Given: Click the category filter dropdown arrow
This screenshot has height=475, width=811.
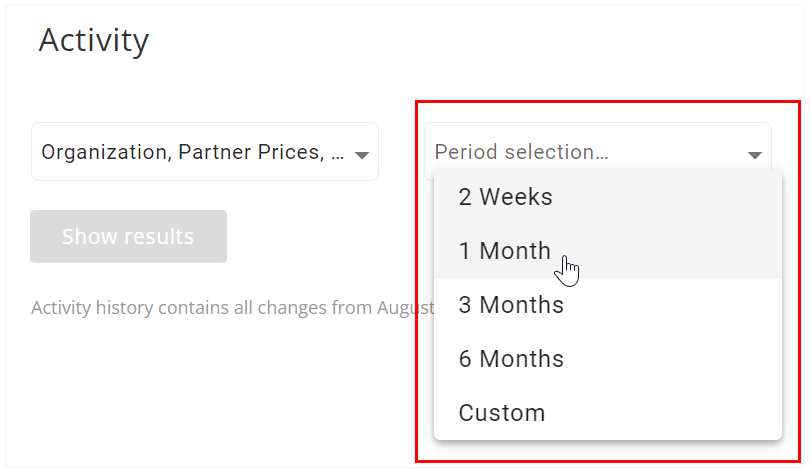Looking at the screenshot, I should coord(362,155).
